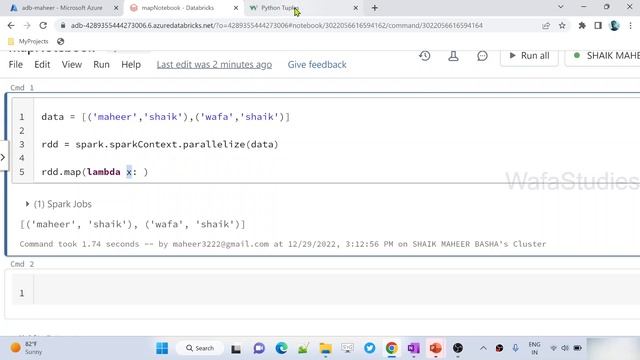Switch to the mapNotebook Databricks tab
This screenshot has width=640, height=360.
coord(178,8)
